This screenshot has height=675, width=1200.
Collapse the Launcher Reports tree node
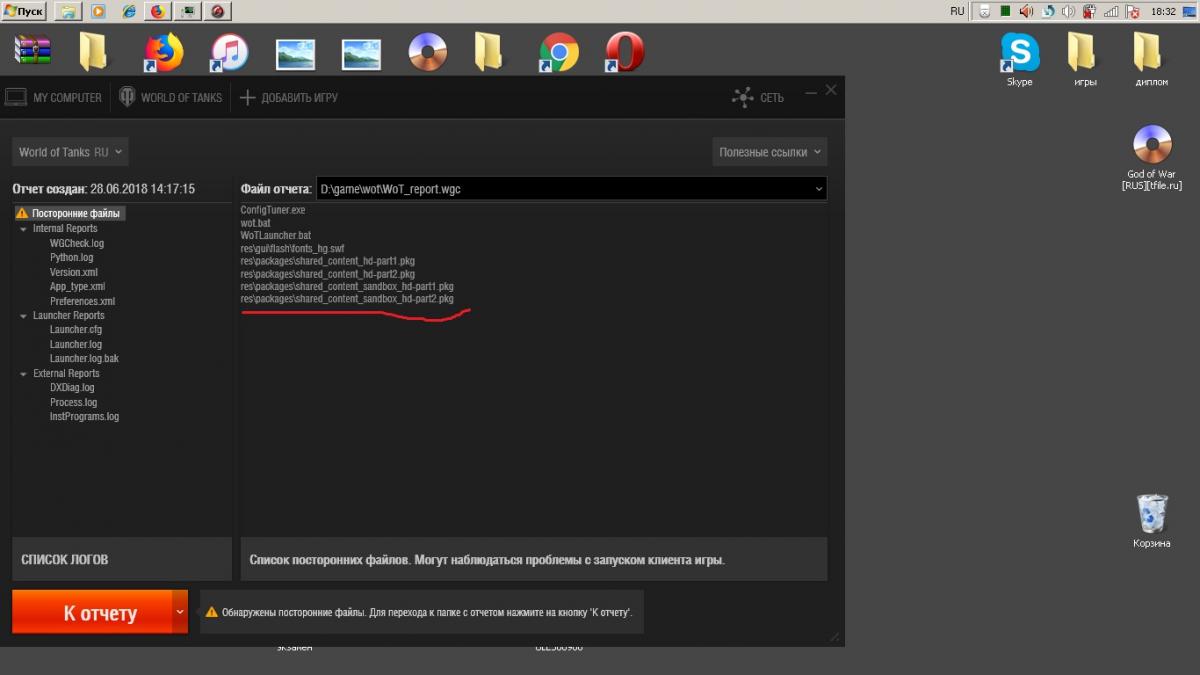[x=23, y=316]
